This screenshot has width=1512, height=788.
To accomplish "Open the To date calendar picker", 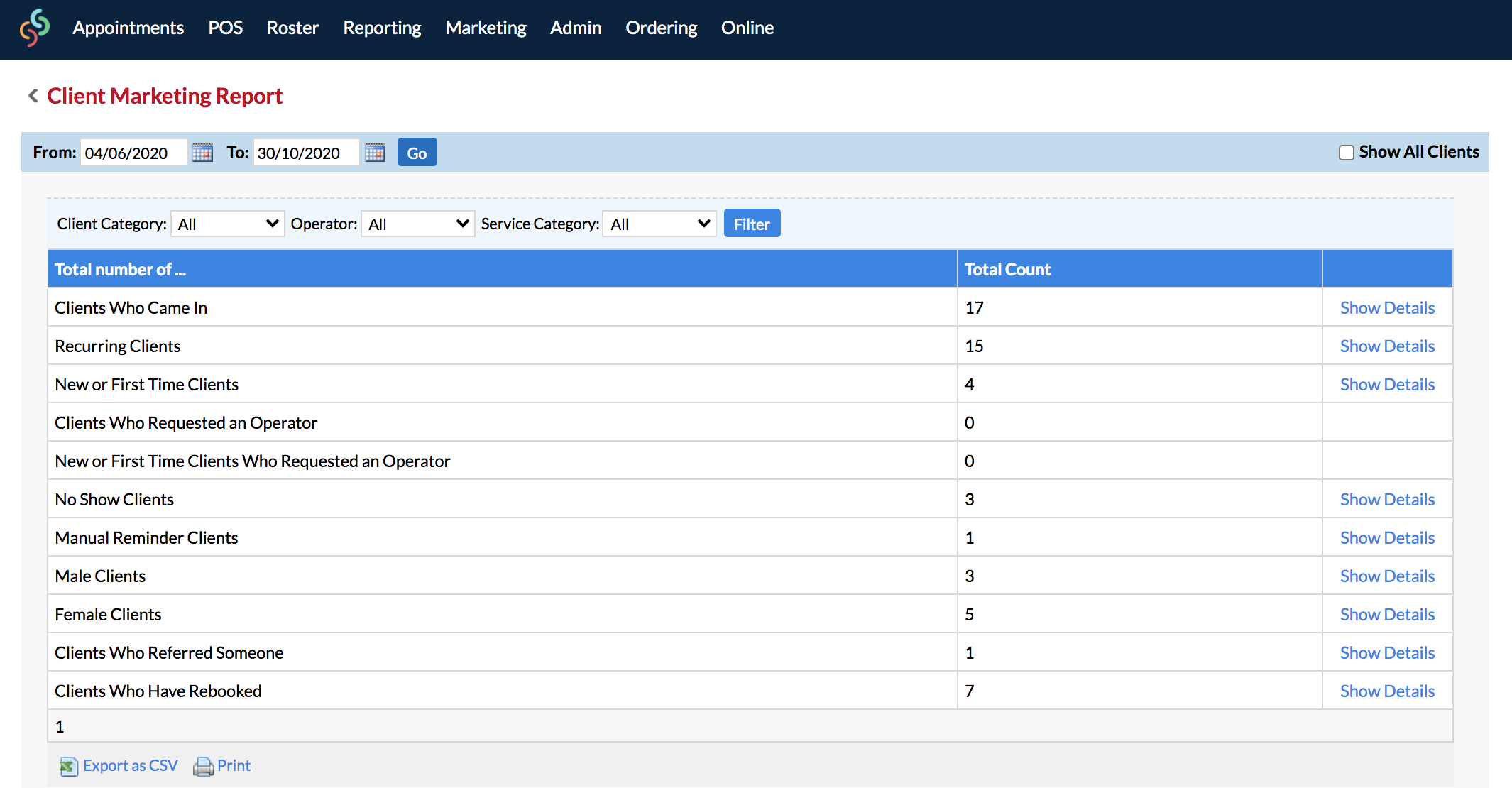I will (x=375, y=153).
